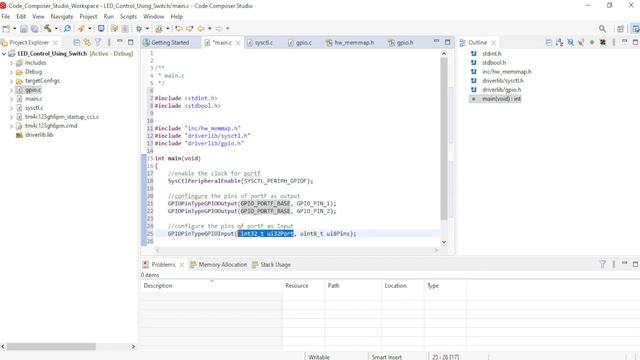Click the Debug bug toolbar icon
The width and height of the screenshot is (640, 360).
[139, 29]
